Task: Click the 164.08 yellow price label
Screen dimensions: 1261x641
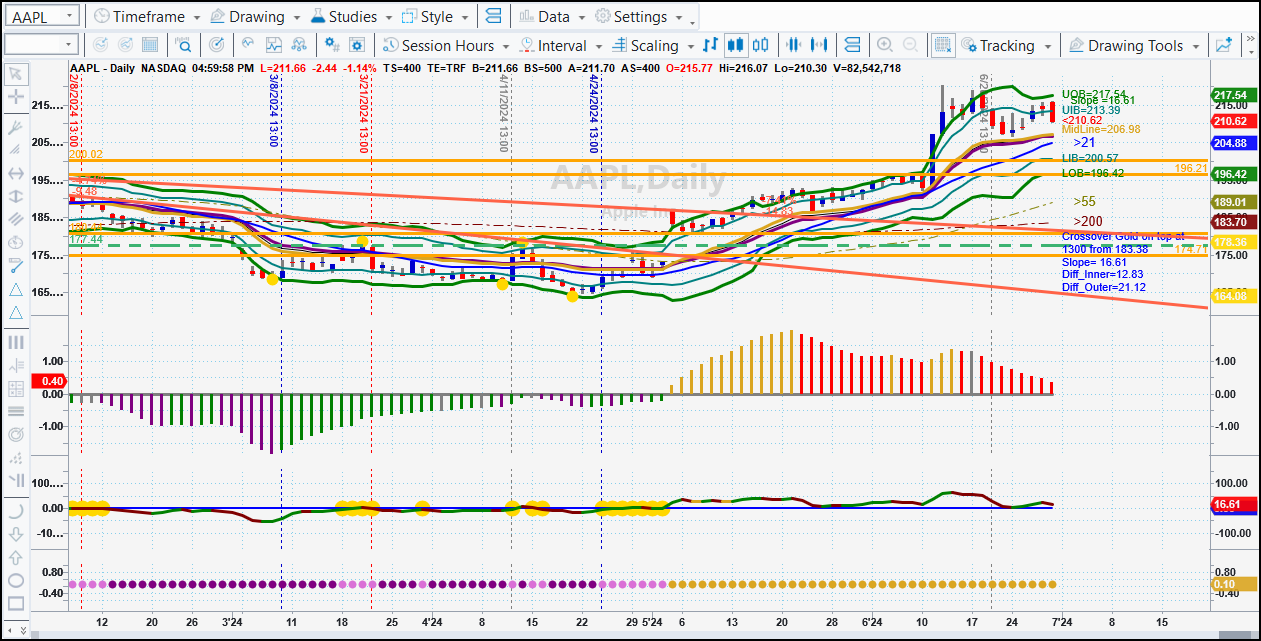Action: [x=1234, y=296]
